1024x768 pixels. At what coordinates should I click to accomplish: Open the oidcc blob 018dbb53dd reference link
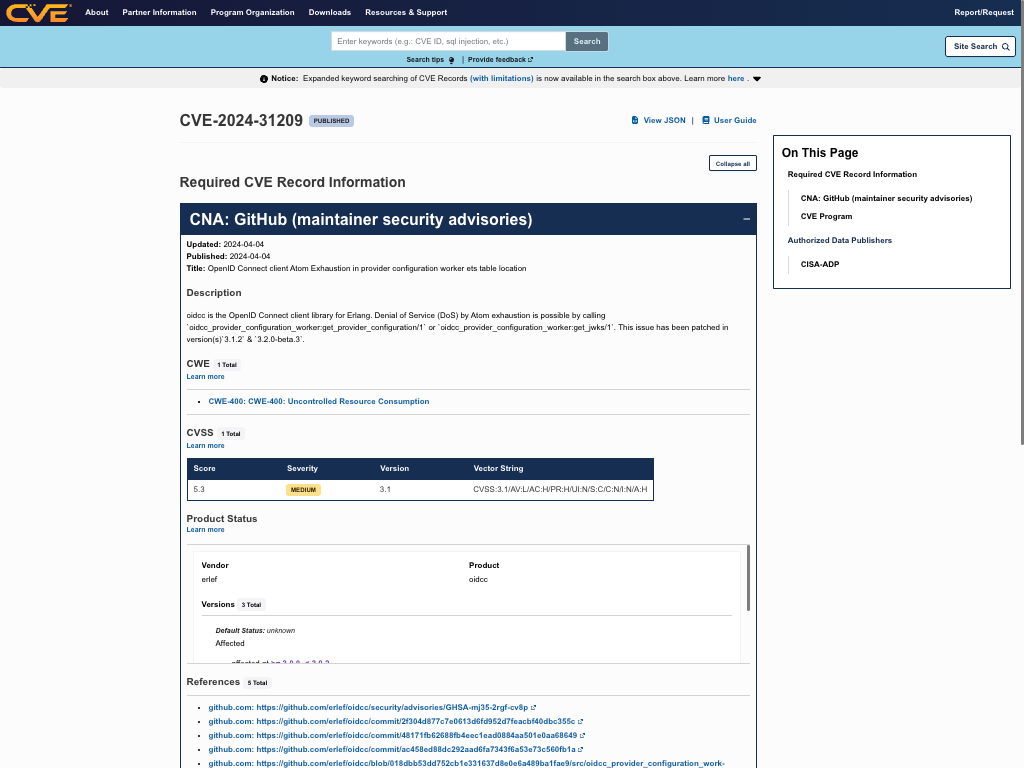pyautogui.click(x=466, y=763)
